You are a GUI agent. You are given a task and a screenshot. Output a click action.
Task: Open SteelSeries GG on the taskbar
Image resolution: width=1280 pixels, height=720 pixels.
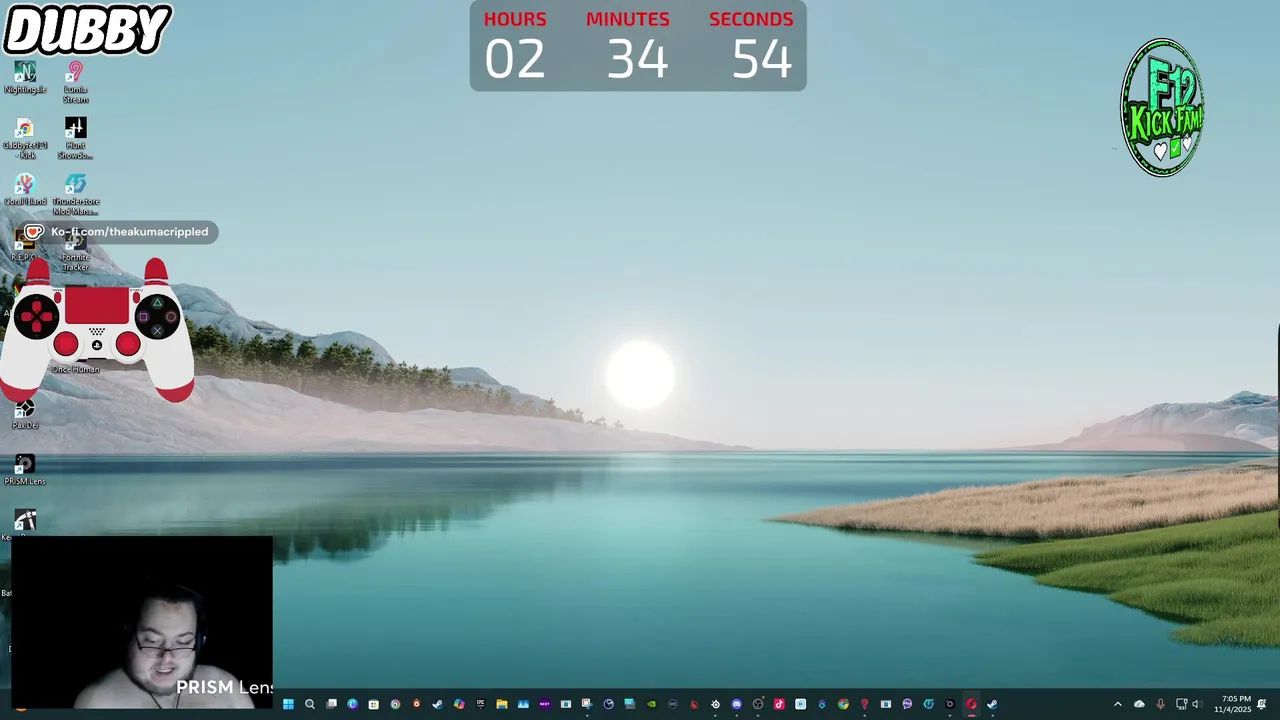click(x=715, y=704)
